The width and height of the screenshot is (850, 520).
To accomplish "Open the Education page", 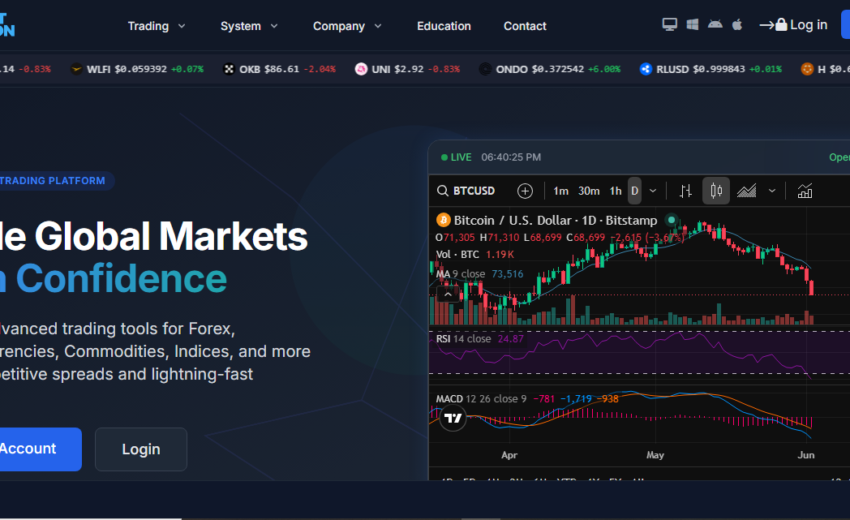I will pos(443,26).
